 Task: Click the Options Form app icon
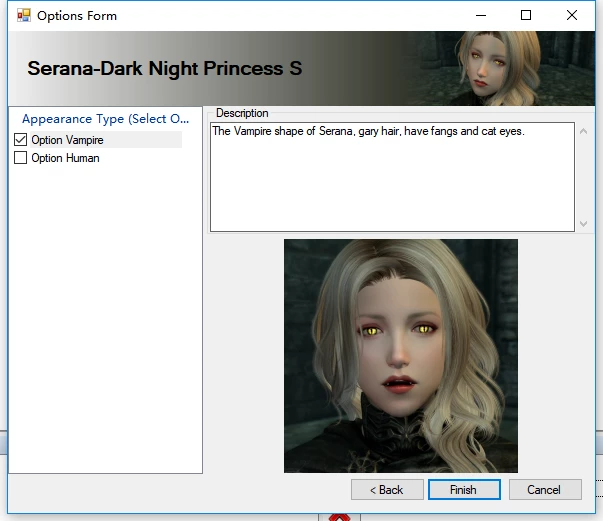[x=24, y=15]
